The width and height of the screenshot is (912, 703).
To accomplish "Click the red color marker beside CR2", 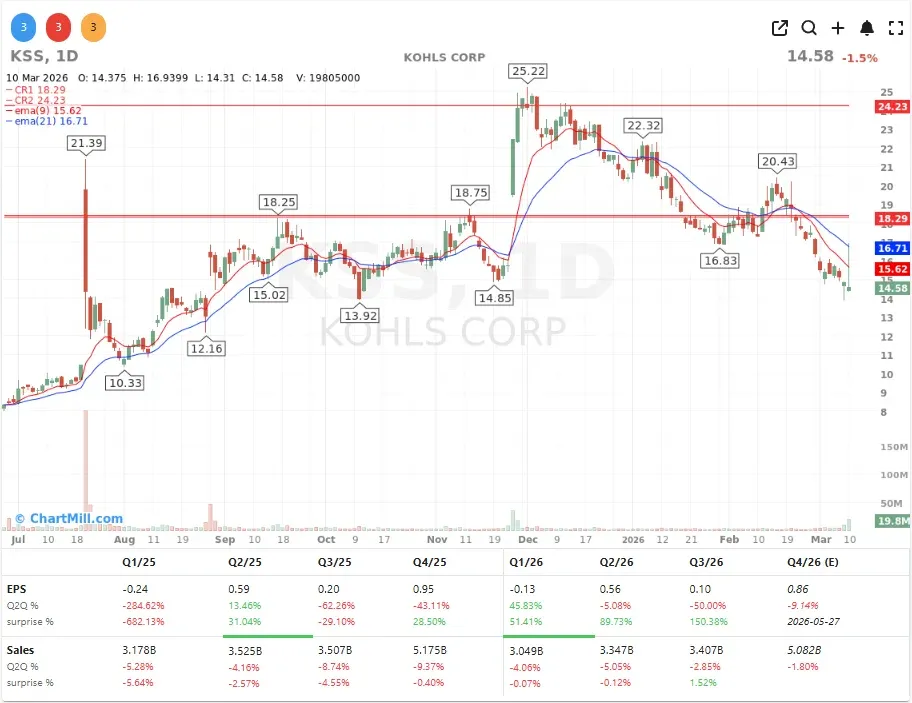I will 9,100.
